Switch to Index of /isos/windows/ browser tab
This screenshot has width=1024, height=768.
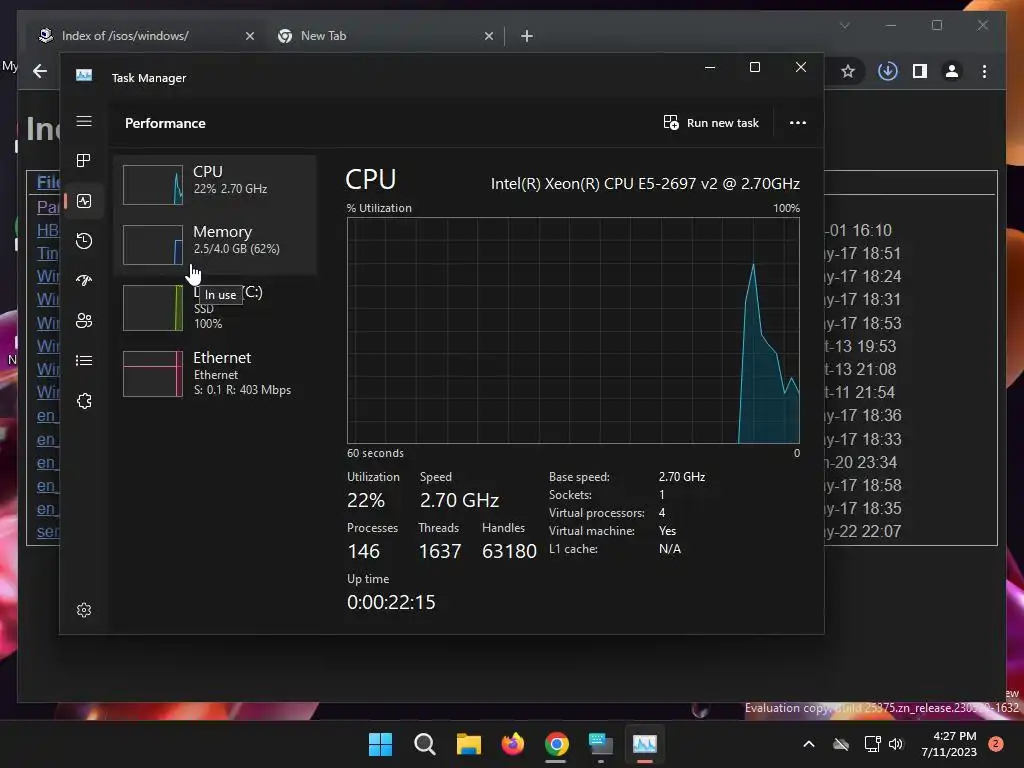pyautogui.click(x=146, y=36)
